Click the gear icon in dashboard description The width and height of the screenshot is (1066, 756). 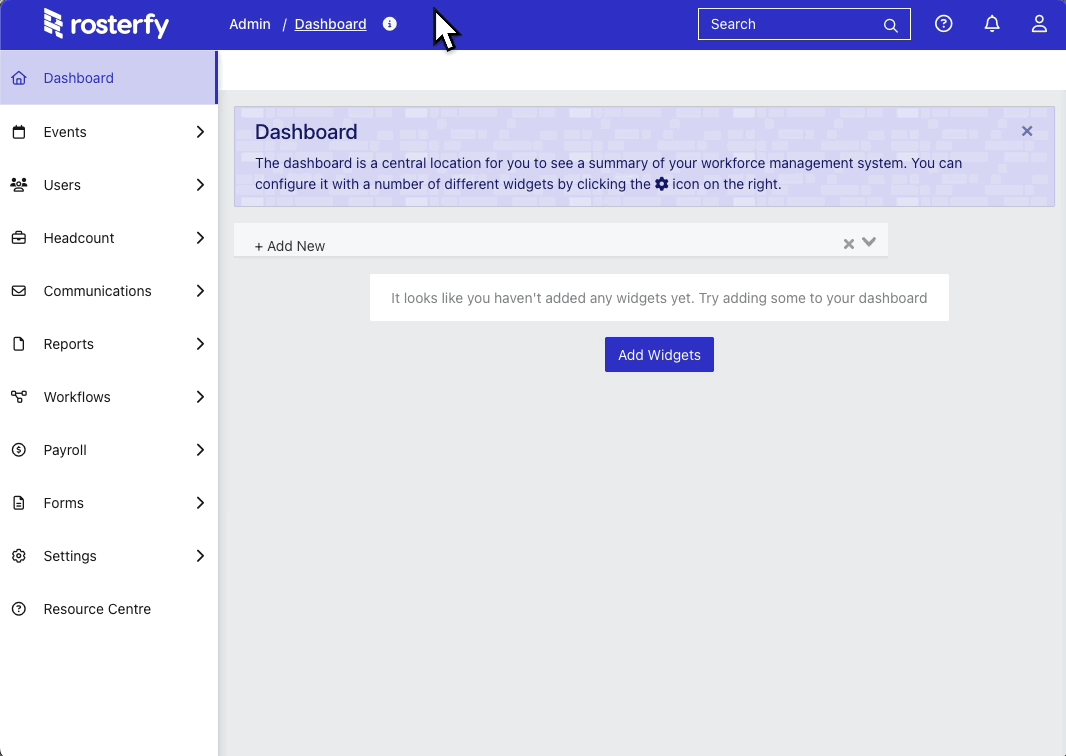[661, 184]
